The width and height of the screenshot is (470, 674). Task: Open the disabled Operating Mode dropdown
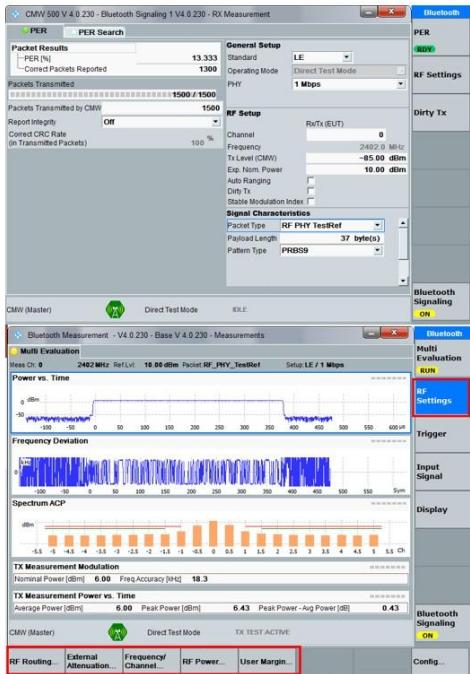point(349,70)
